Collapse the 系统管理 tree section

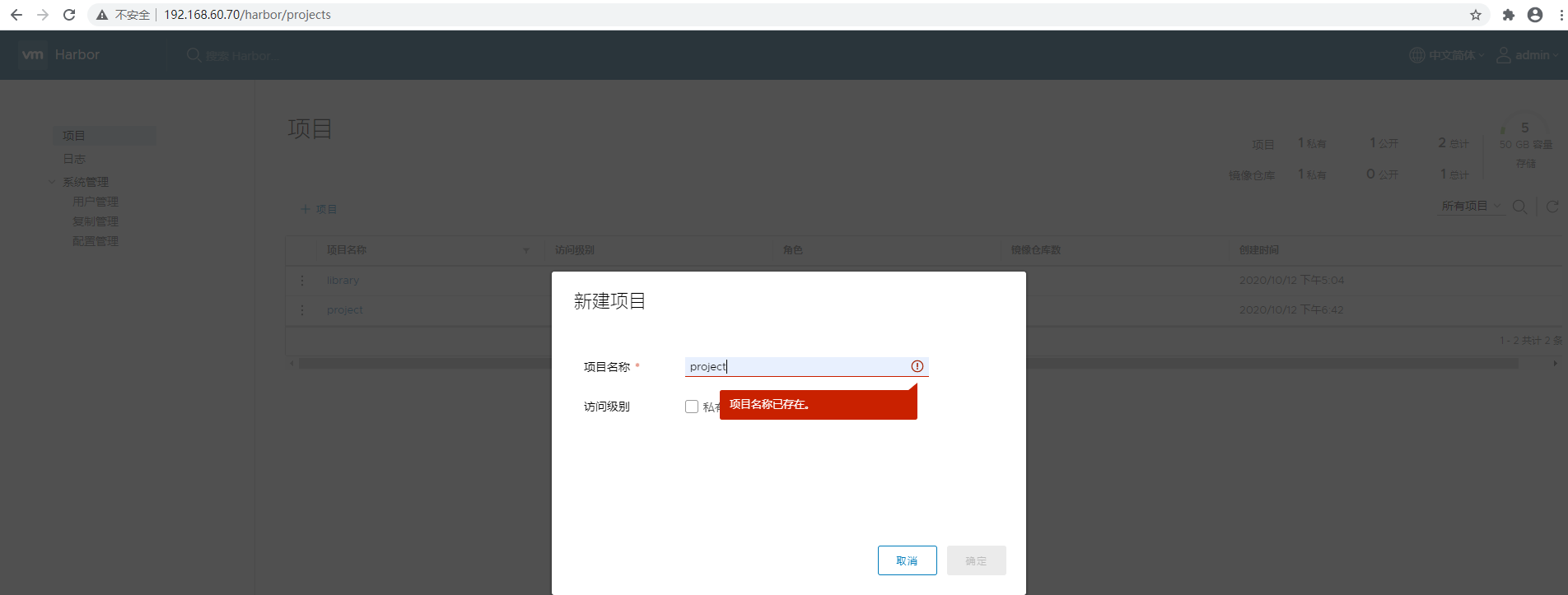coord(52,182)
